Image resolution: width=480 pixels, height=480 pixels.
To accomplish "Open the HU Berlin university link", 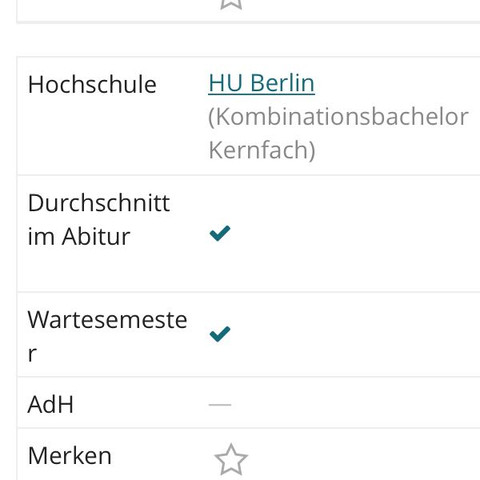I will pyautogui.click(x=261, y=83).
